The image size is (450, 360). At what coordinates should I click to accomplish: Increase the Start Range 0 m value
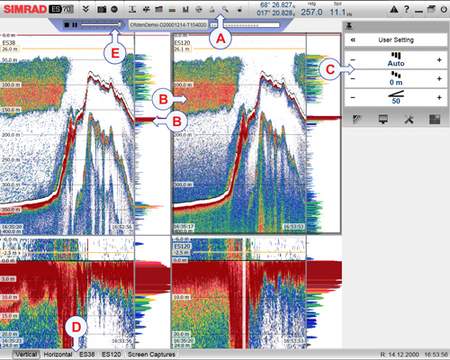[x=439, y=79]
